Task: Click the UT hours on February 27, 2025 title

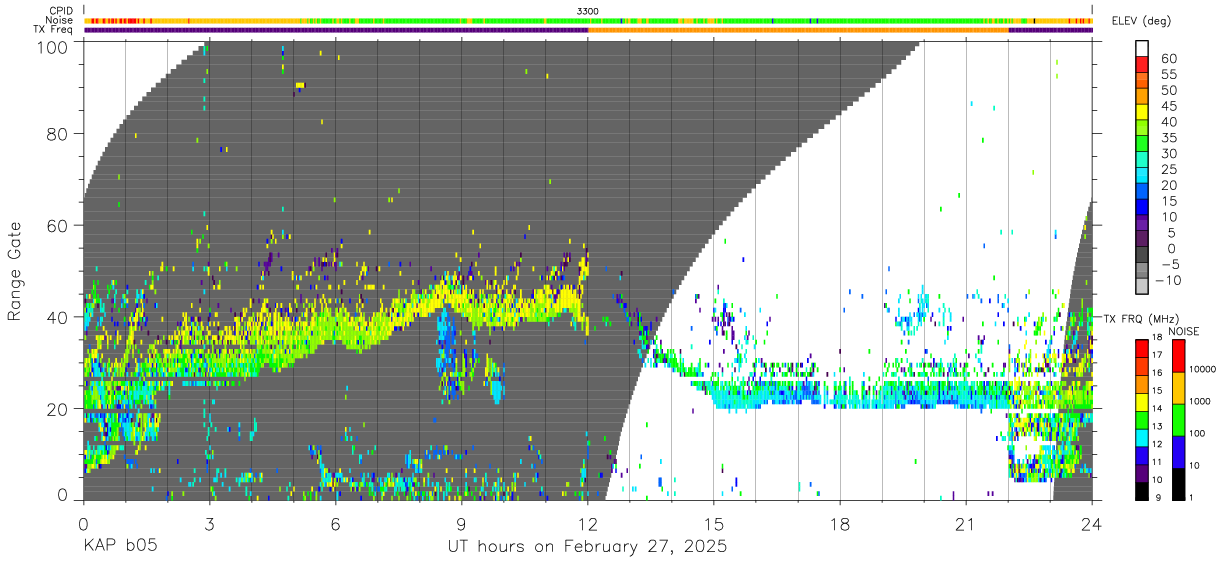Action: click(x=588, y=548)
